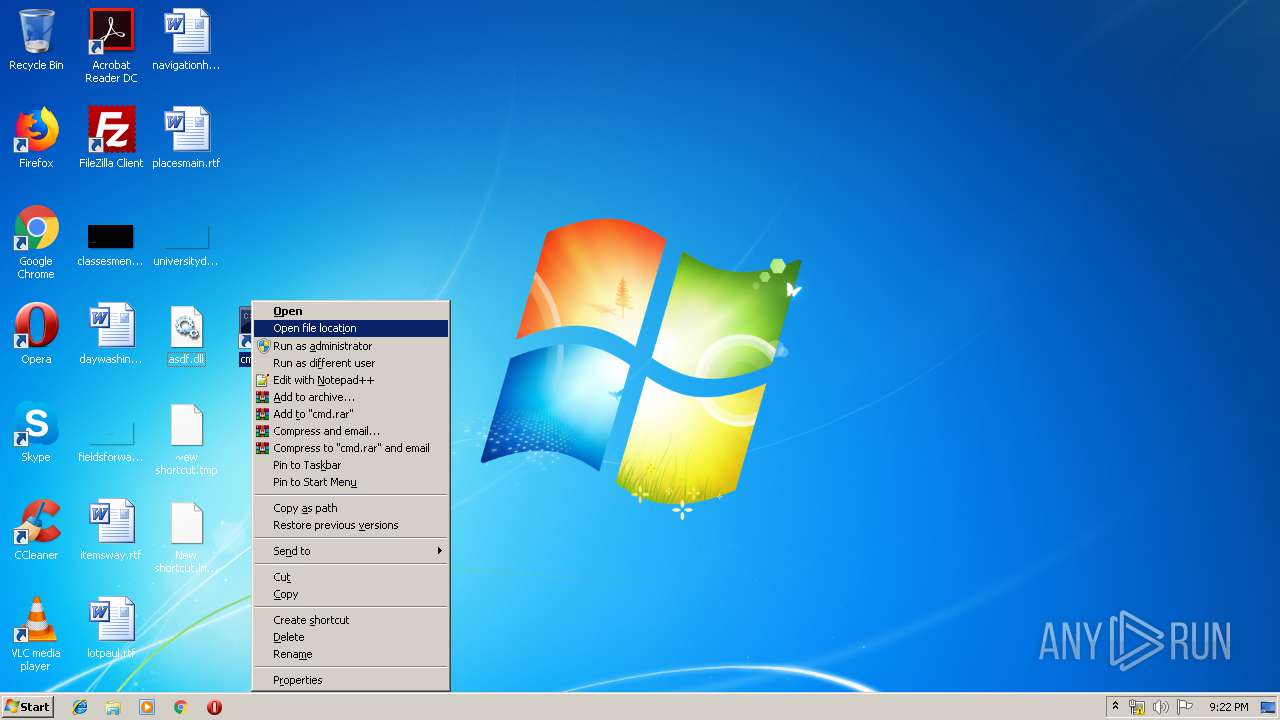Viewport: 1280px width, 720px height.
Task: Select the Google Chrome desktop shortcut
Action: point(36,243)
